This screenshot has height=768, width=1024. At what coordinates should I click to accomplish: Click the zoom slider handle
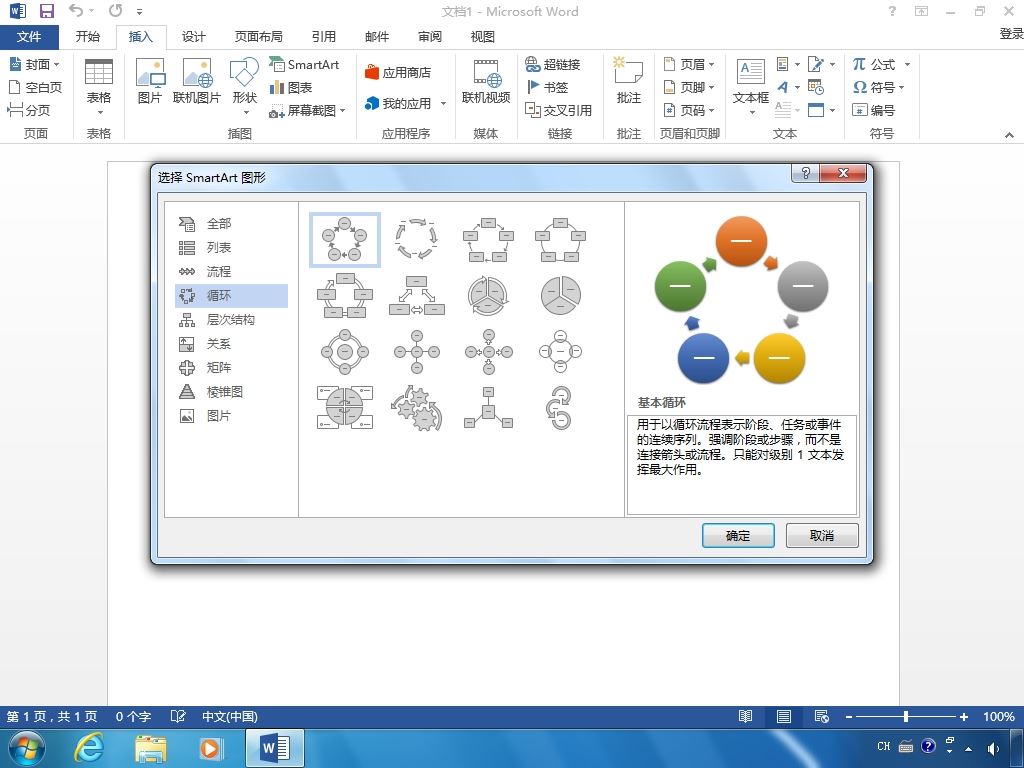point(906,716)
